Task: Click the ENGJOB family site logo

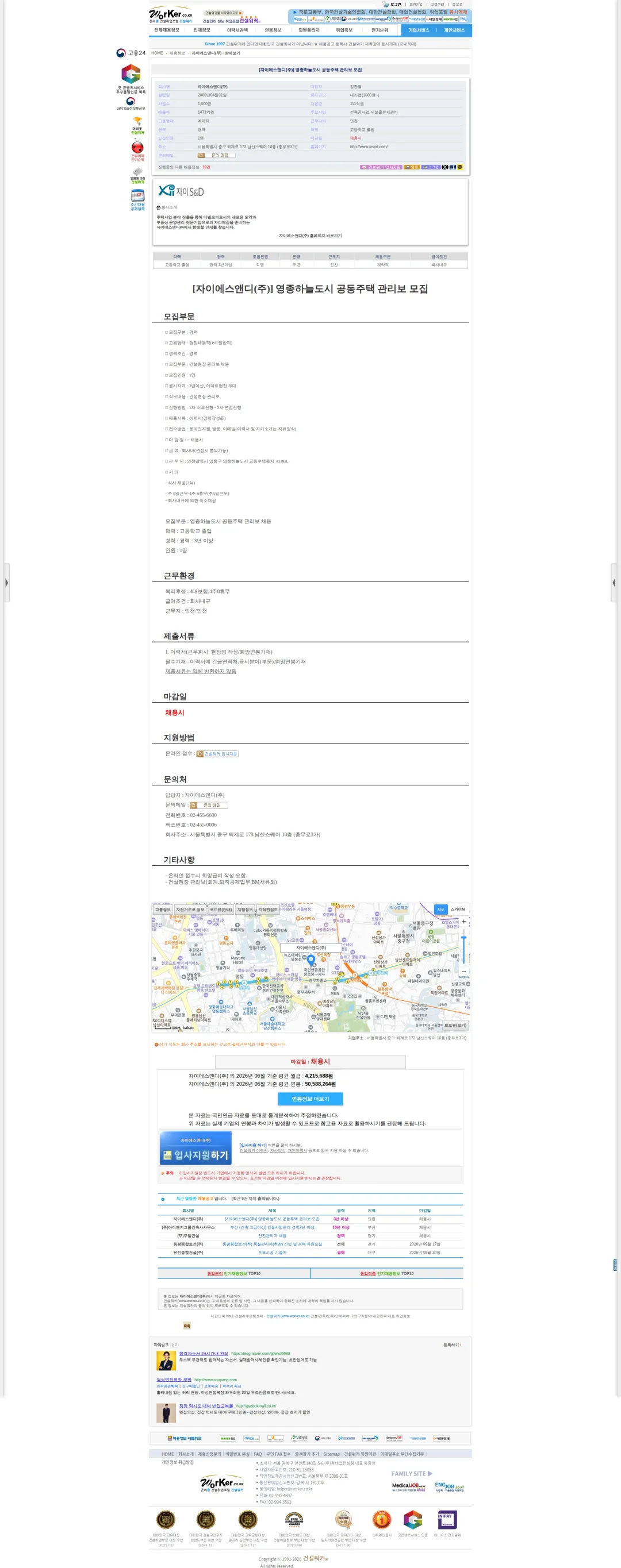Action: 449,1486
